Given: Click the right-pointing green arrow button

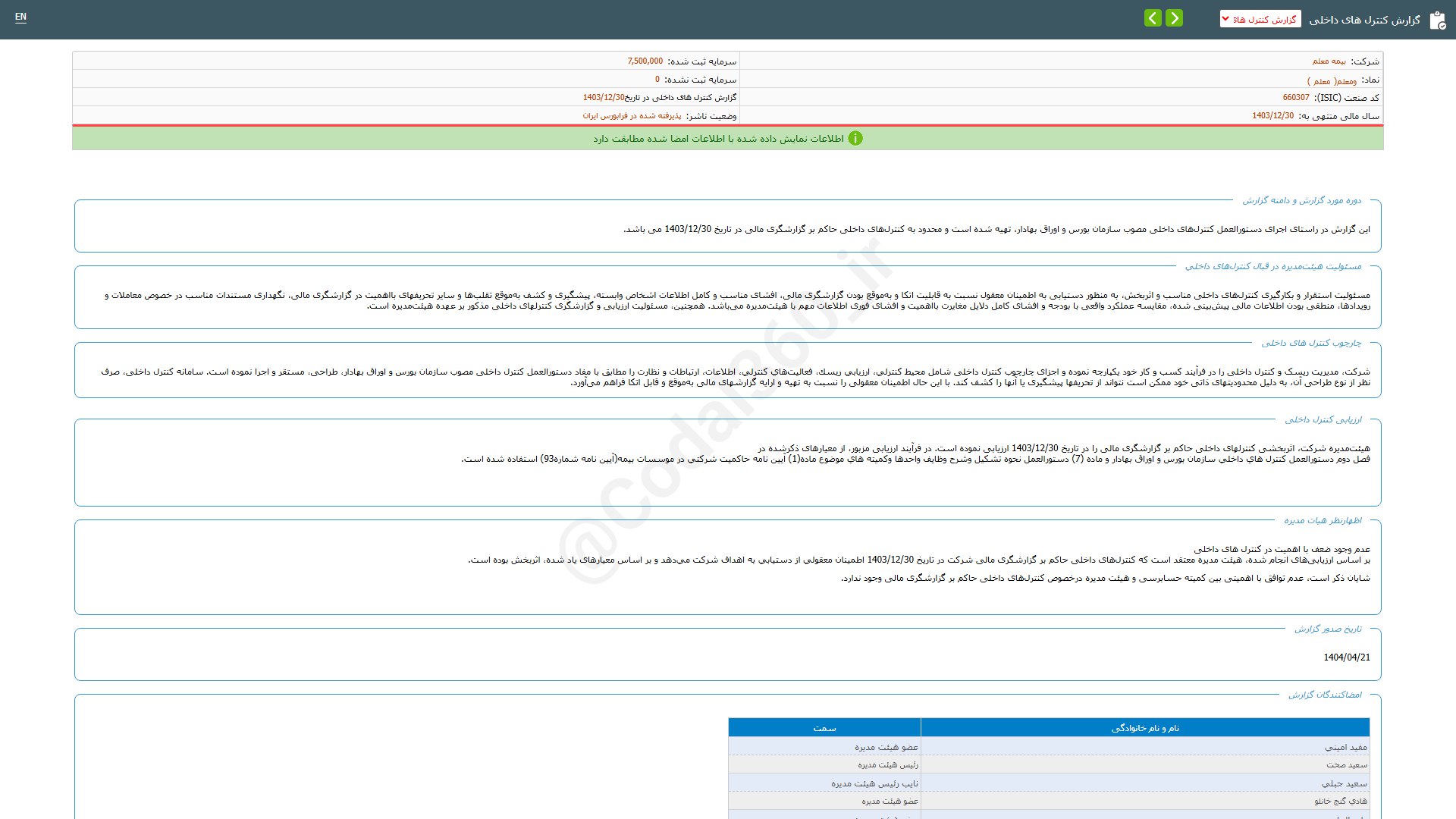Looking at the screenshot, I should point(1174,18).
